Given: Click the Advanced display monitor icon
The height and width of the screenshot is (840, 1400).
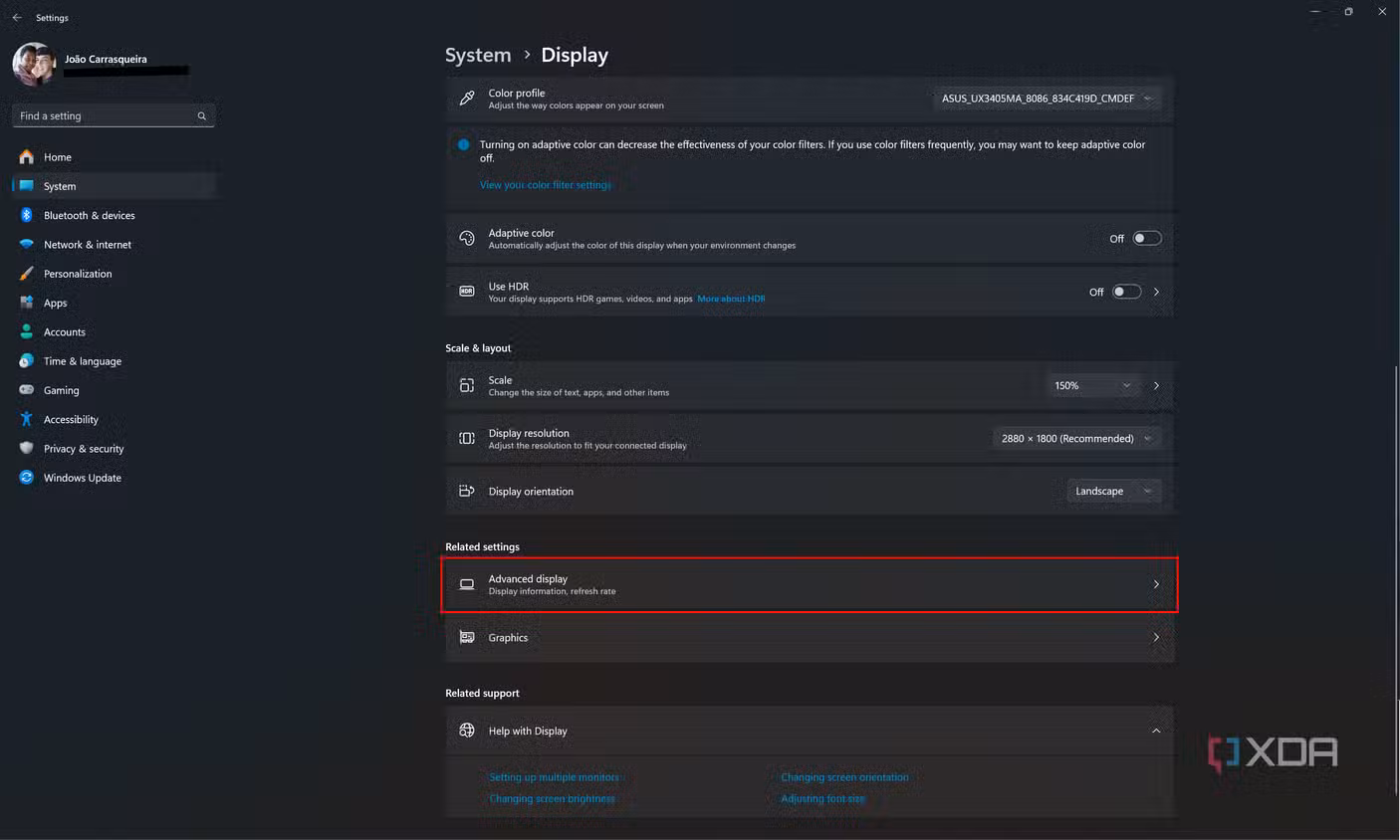Looking at the screenshot, I should [x=467, y=584].
